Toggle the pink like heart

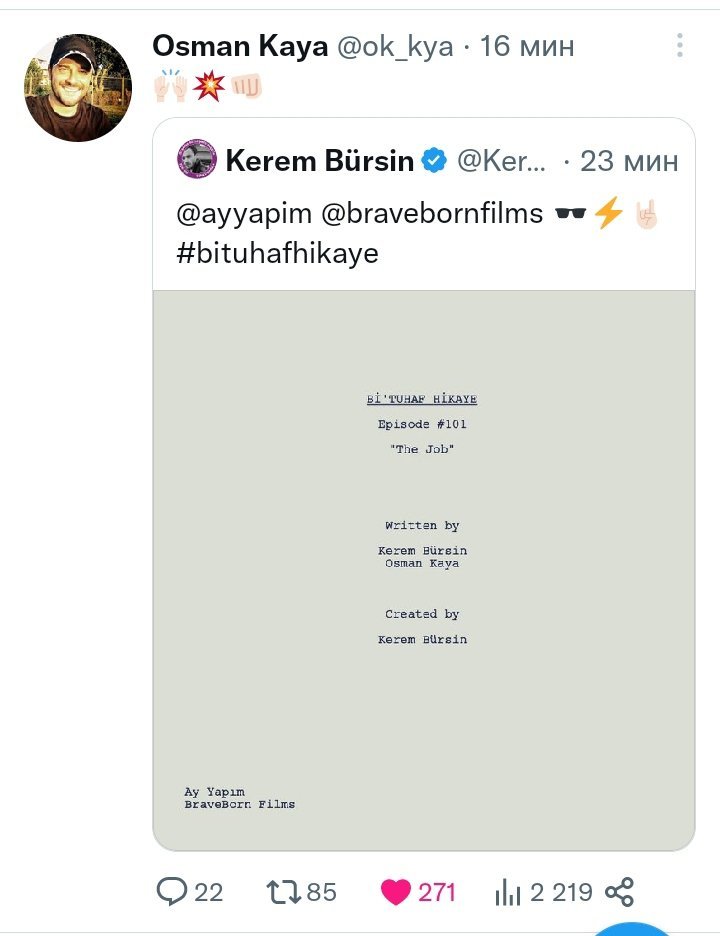click(396, 891)
